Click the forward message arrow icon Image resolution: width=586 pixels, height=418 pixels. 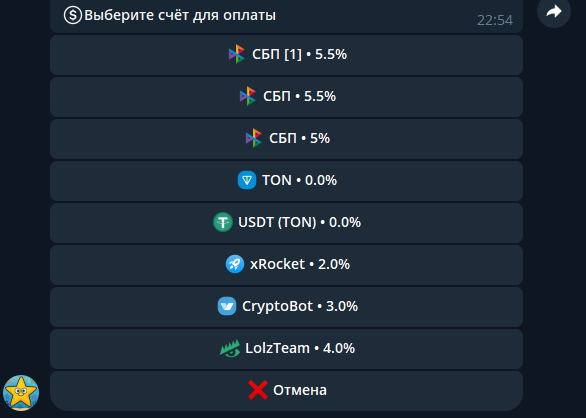(x=554, y=11)
